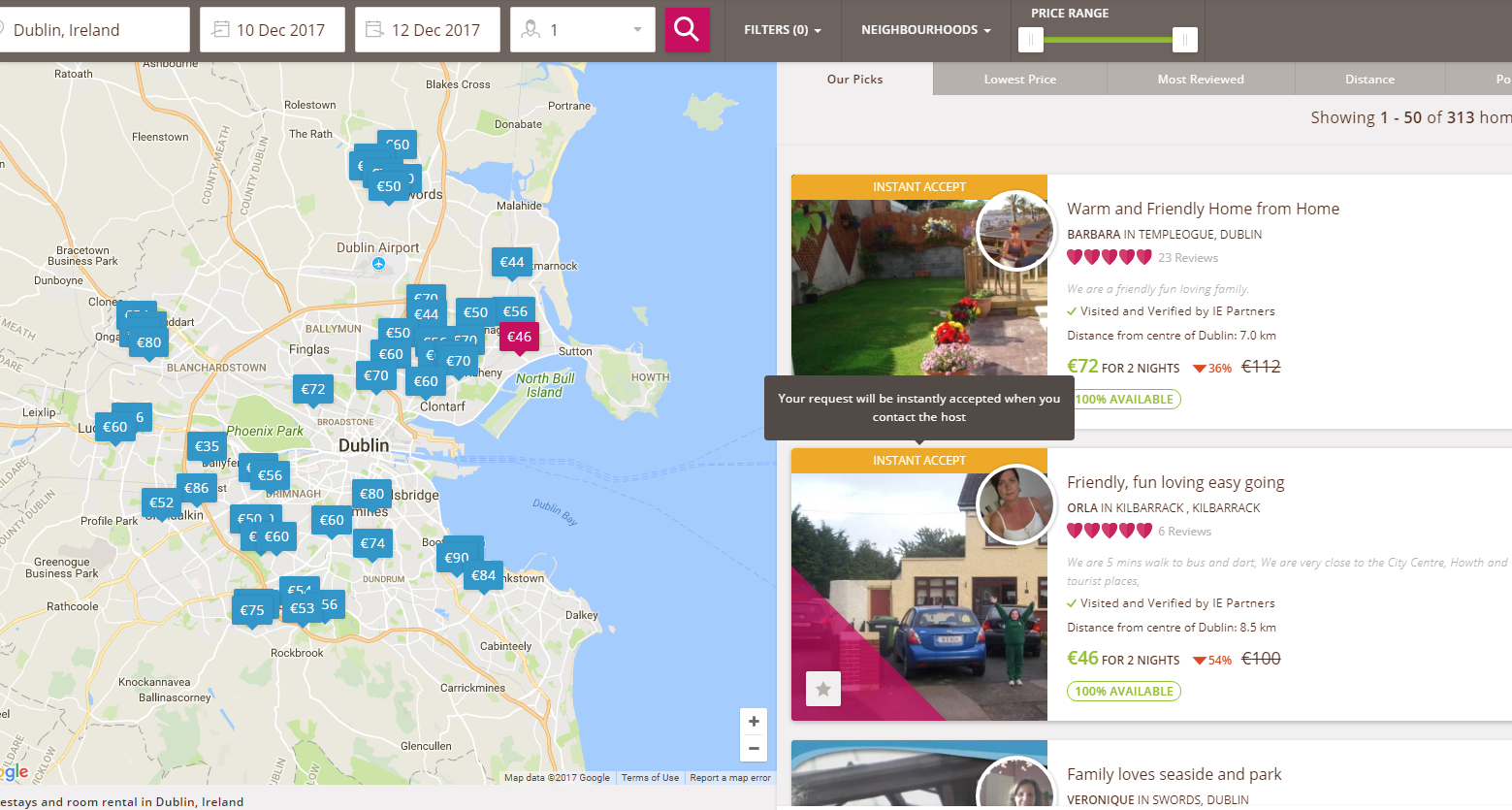Switch to the Our Picks tab

pyautogui.click(x=854, y=80)
